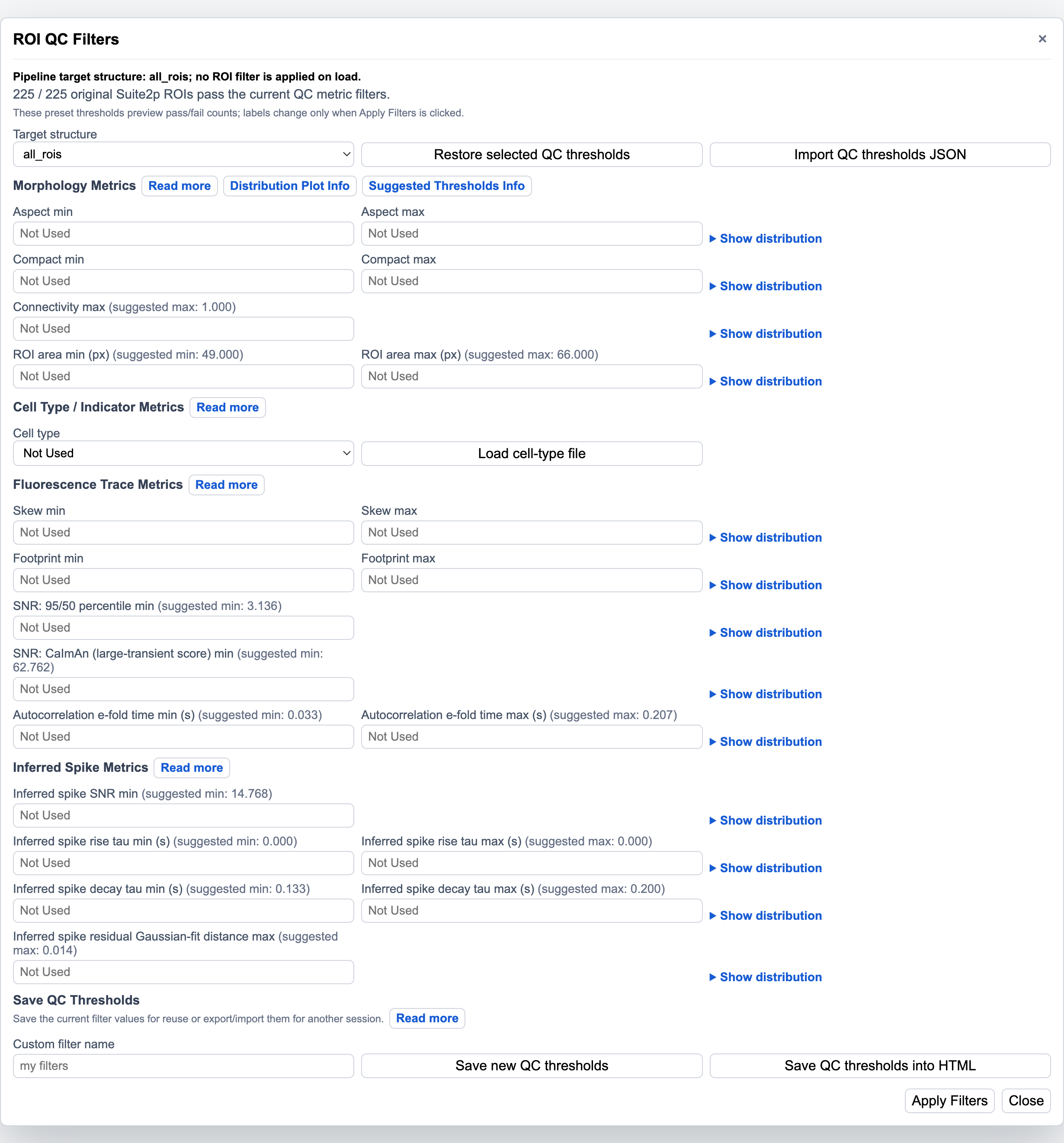The image size is (1064, 1143).
Task: Open the Distribution Plot Info link
Action: [290, 186]
